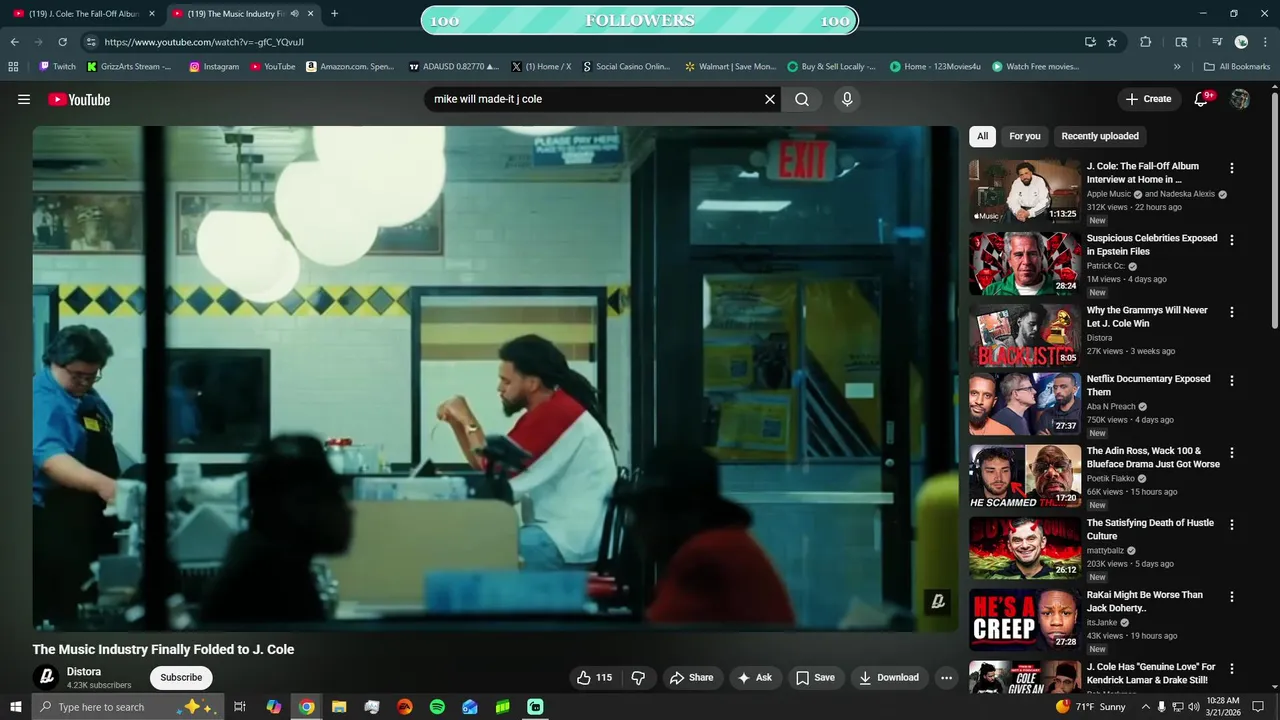Mute the Music Industry tab audio

(x=294, y=14)
